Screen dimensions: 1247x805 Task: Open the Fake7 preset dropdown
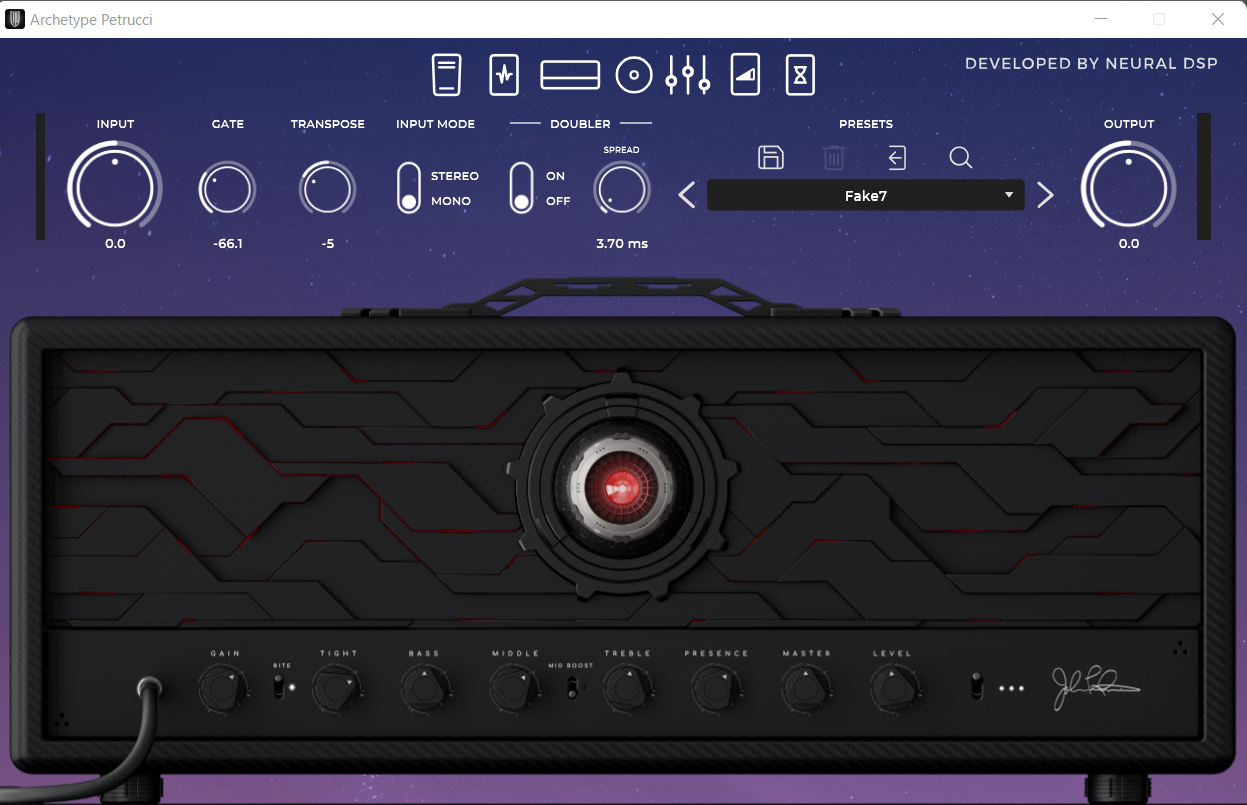(x=866, y=196)
